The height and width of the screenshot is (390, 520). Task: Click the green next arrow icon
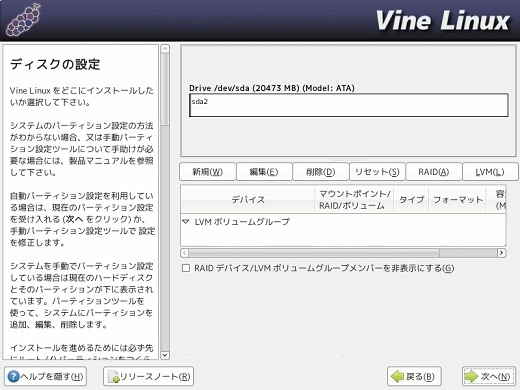(471, 377)
